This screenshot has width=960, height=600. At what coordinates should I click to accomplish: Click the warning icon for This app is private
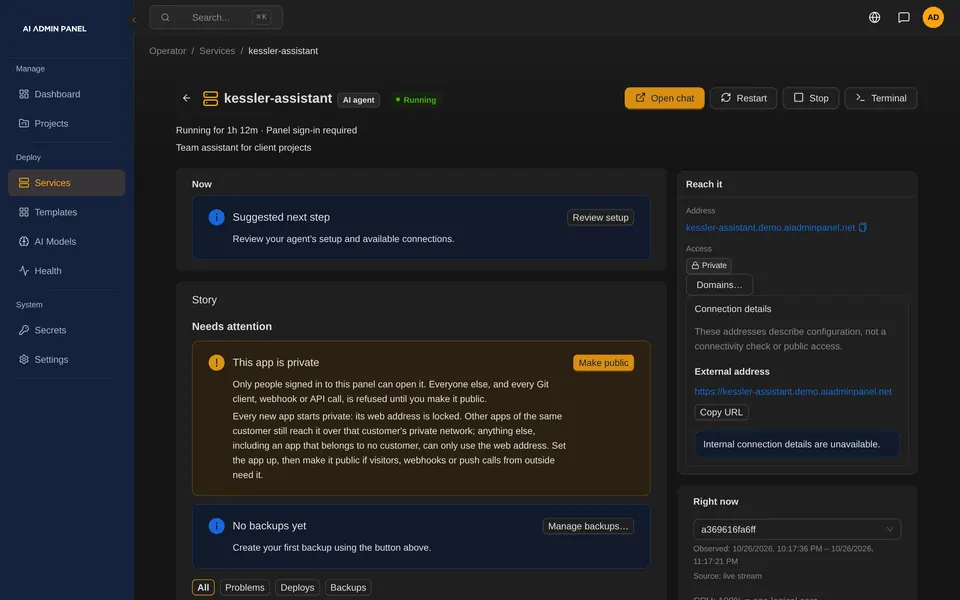tap(216, 362)
